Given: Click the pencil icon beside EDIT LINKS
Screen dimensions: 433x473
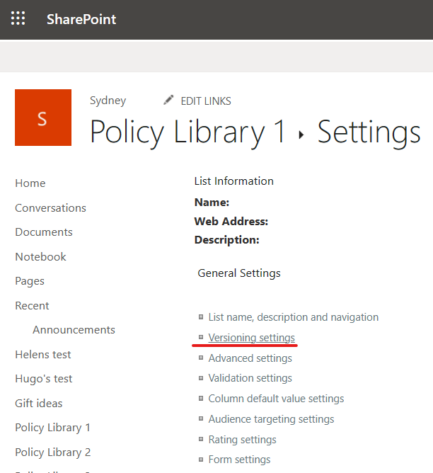Looking at the screenshot, I should tap(169, 100).
